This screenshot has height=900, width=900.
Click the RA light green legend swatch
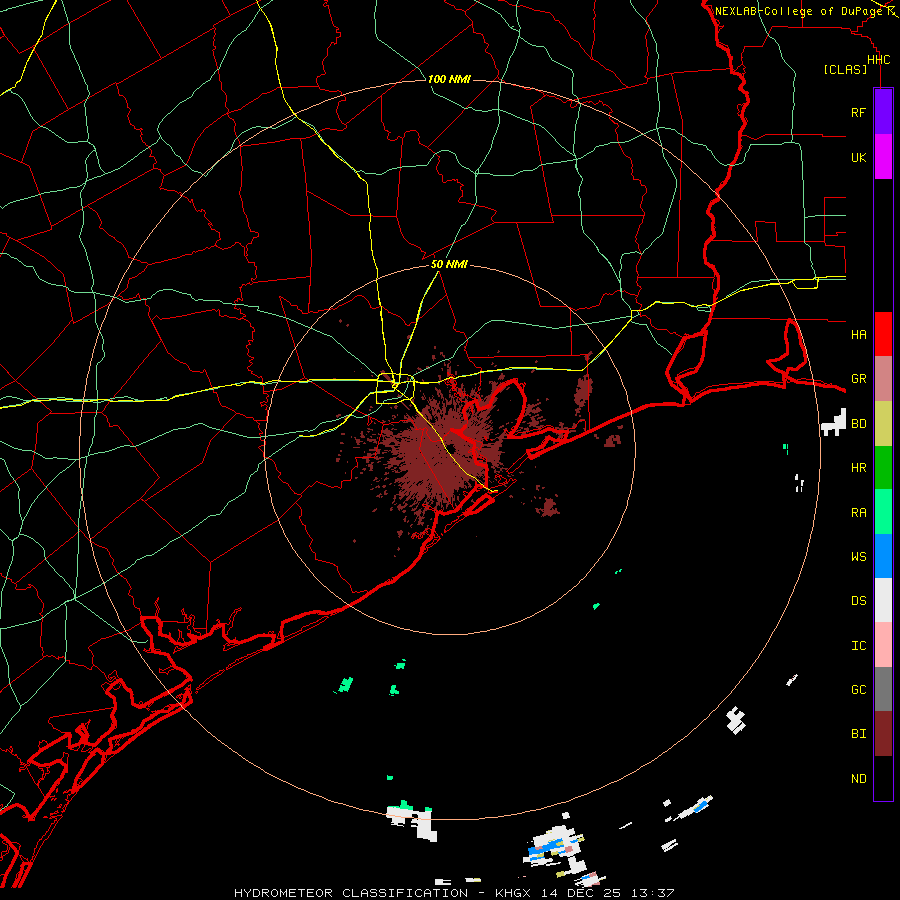click(883, 512)
